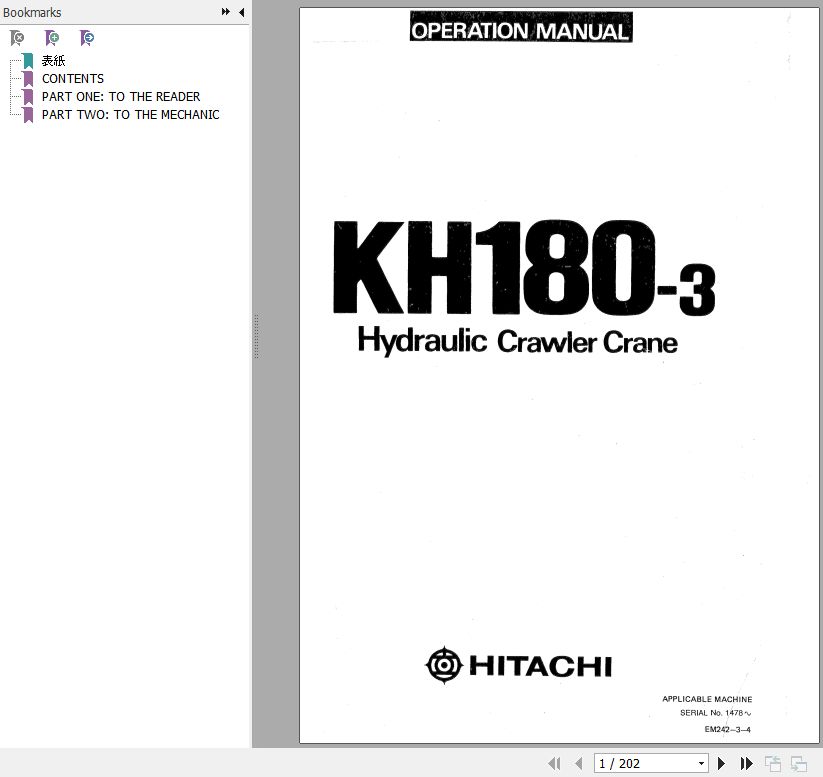Click the Hitachi logo on the page
The image size is (823, 777).
519,666
